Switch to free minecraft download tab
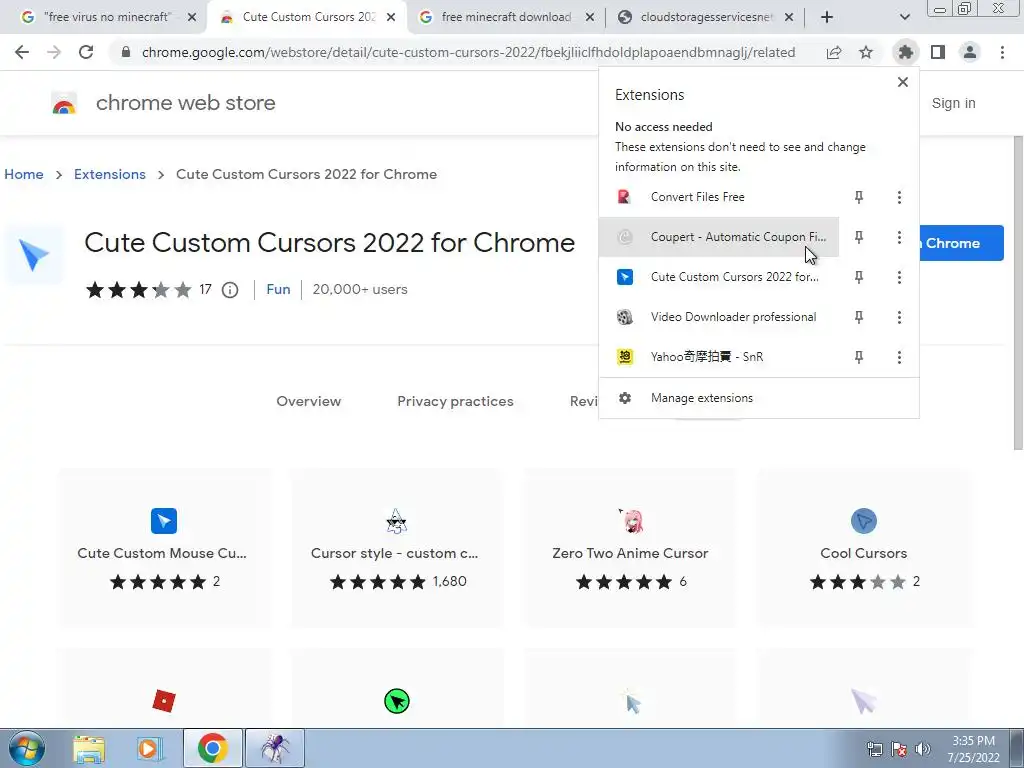Viewport: 1024px width, 768px height. 507,17
